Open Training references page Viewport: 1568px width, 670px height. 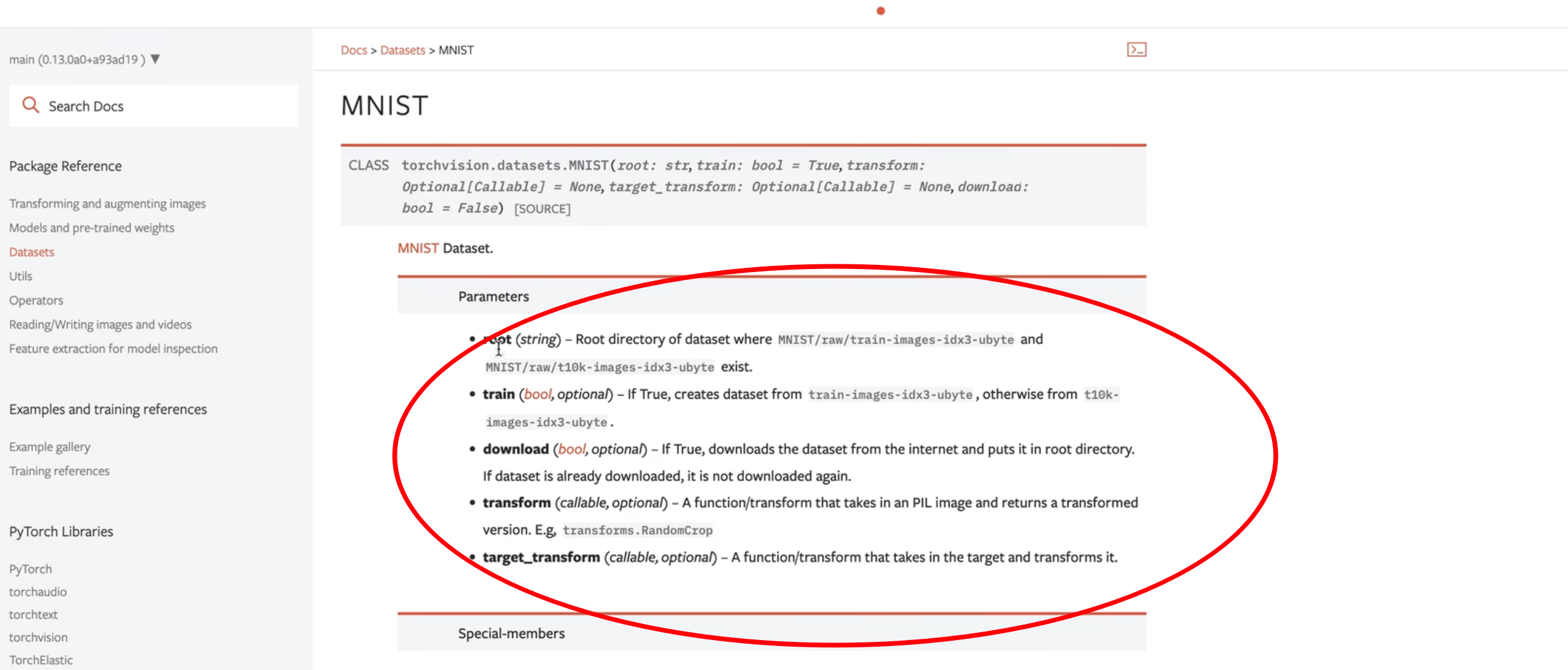click(x=59, y=471)
